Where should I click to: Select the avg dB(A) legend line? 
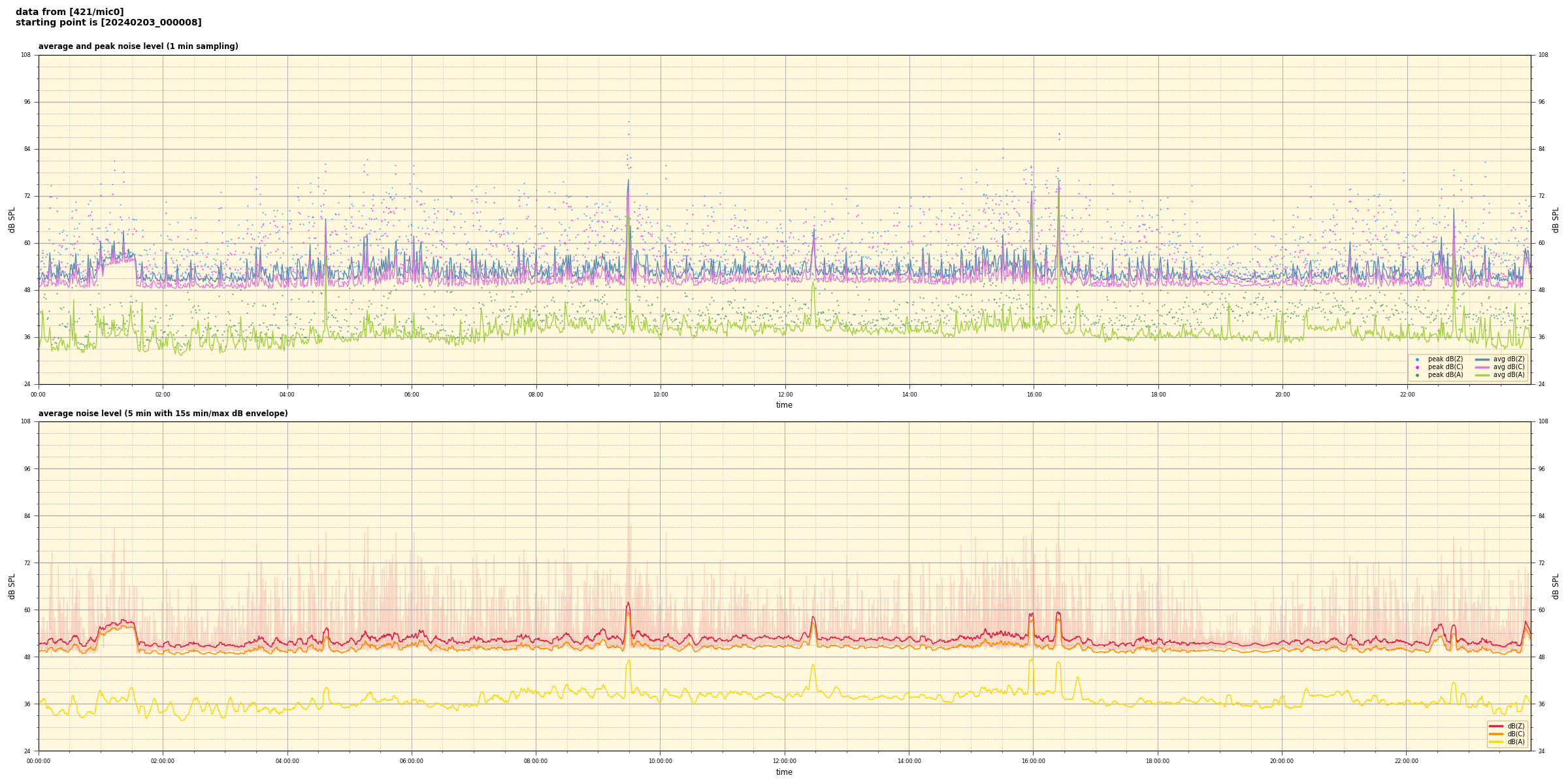pyautogui.click(x=1482, y=375)
